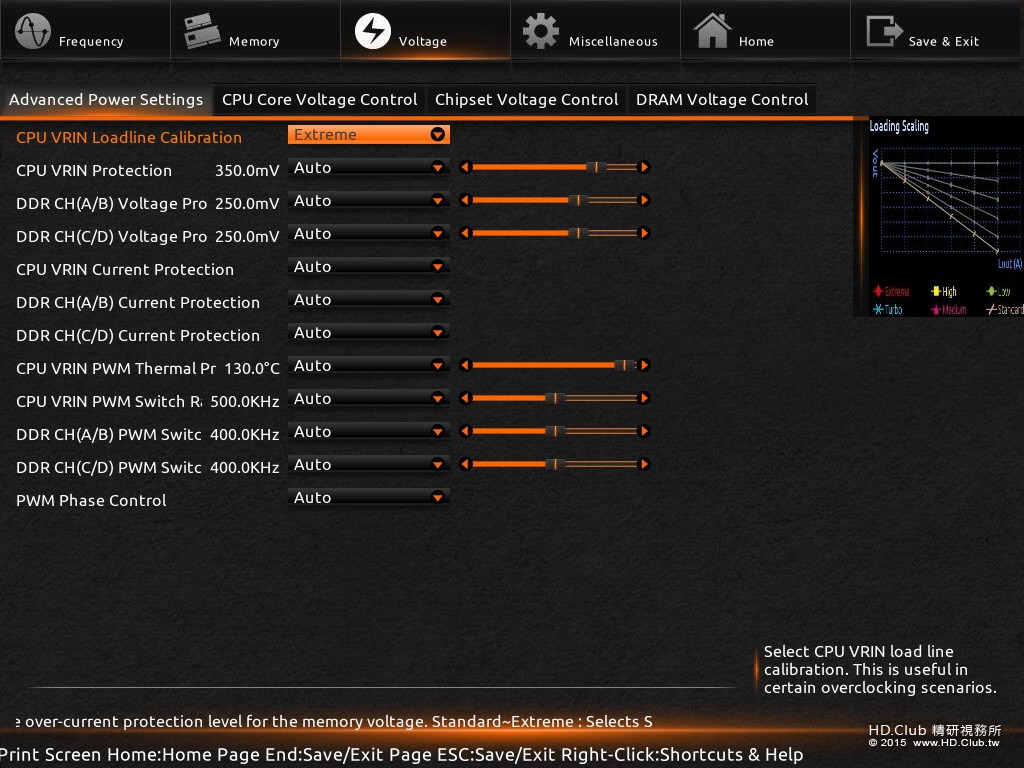
Task: Increase DDR CH(A/B) PWM Switch right arrow
Action: [x=644, y=431]
